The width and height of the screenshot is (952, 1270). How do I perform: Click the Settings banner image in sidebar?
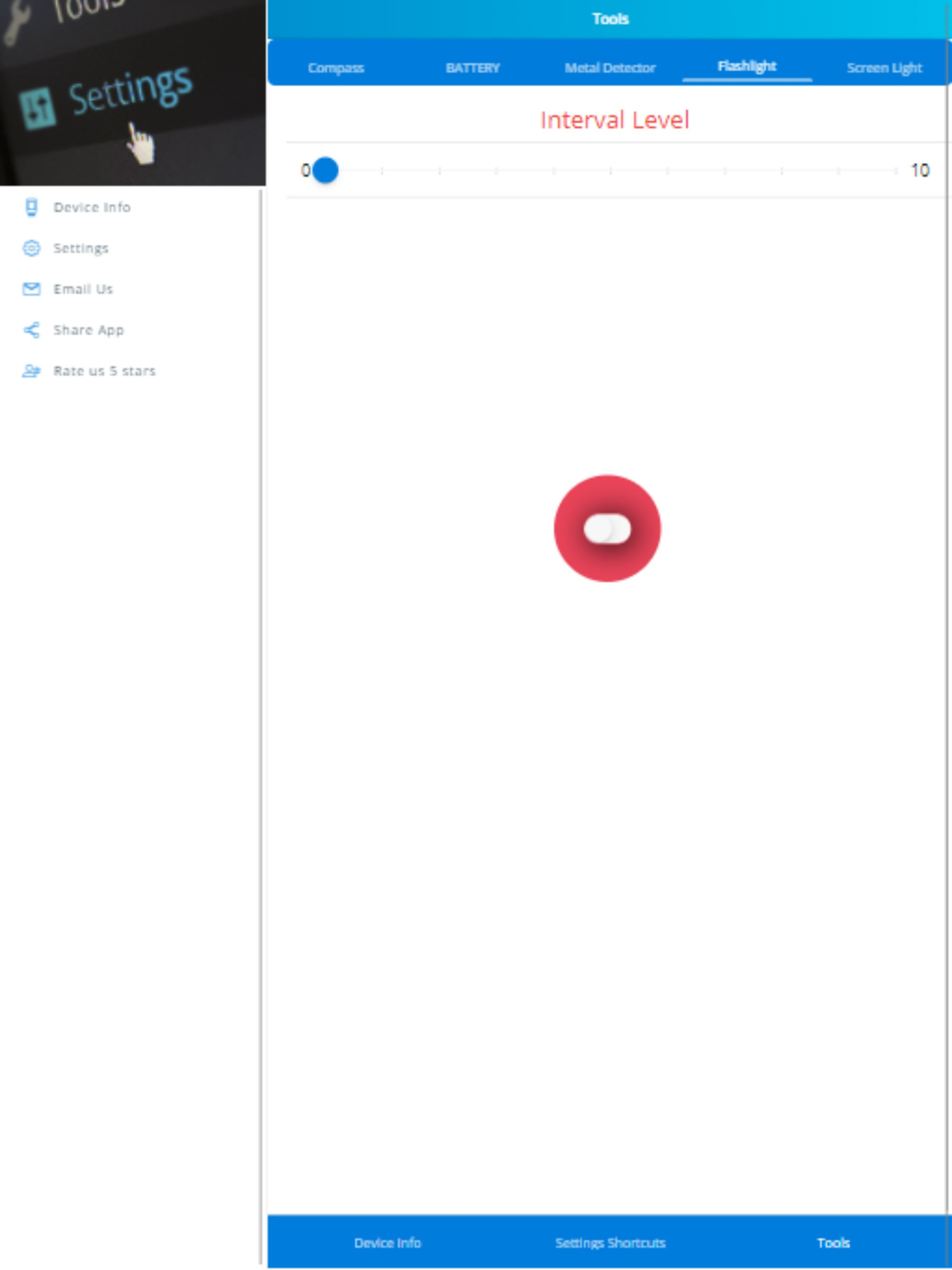[x=132, y=93]
